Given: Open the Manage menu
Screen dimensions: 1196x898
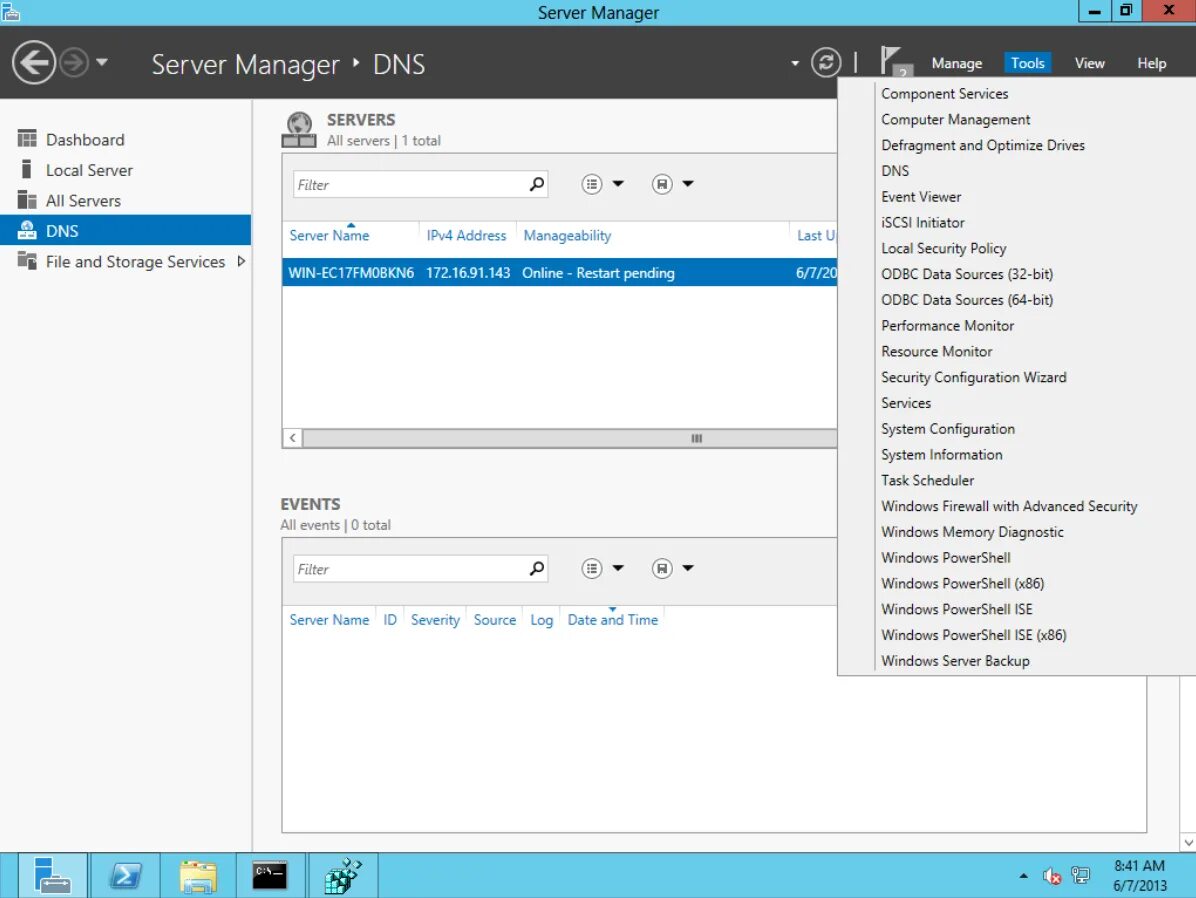Looking at the screenshot, I should [956, 63].
